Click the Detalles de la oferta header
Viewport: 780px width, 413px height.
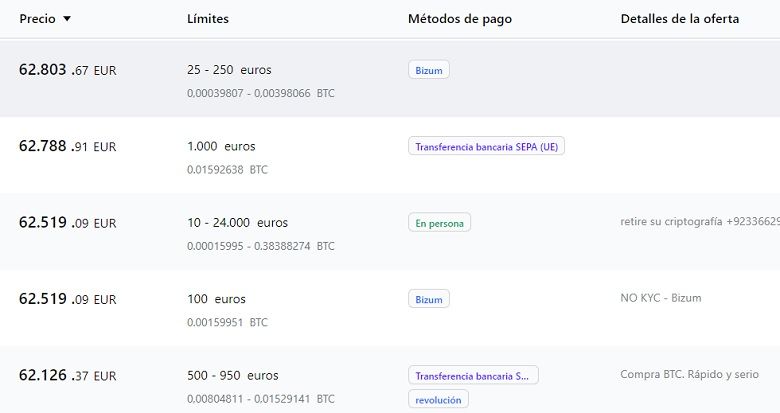[x=680, y=19]
